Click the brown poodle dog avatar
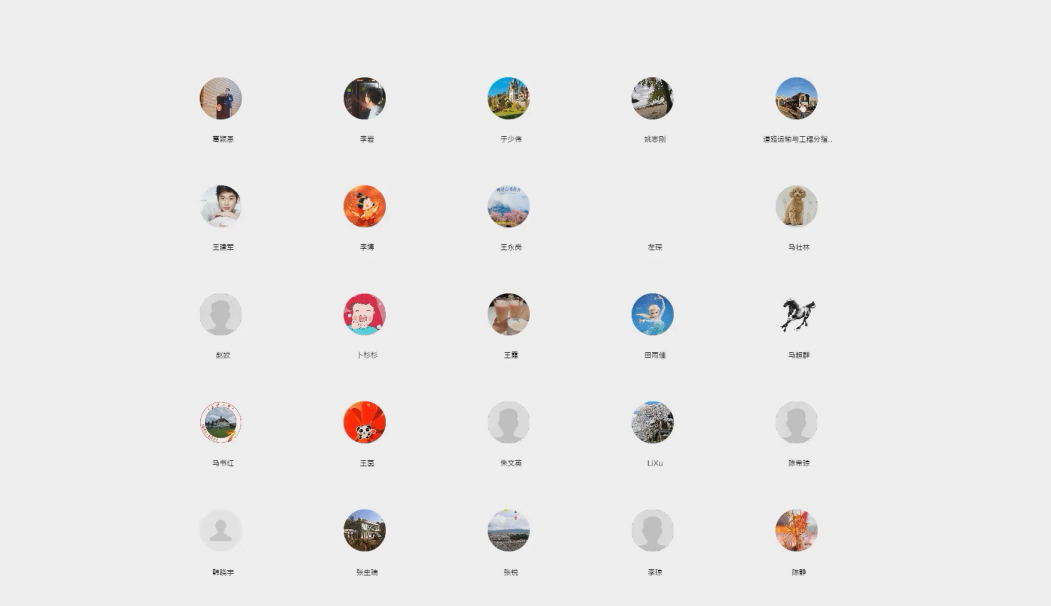 click(x=796, y=207)
